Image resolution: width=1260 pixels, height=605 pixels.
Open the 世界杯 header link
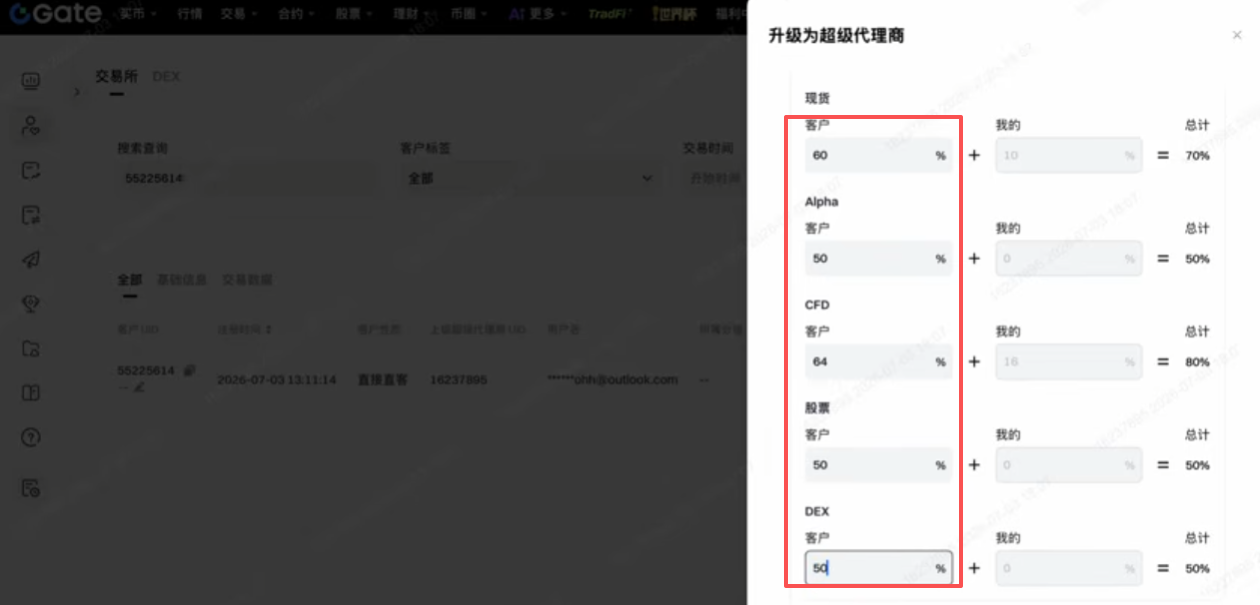pos(672,14)
